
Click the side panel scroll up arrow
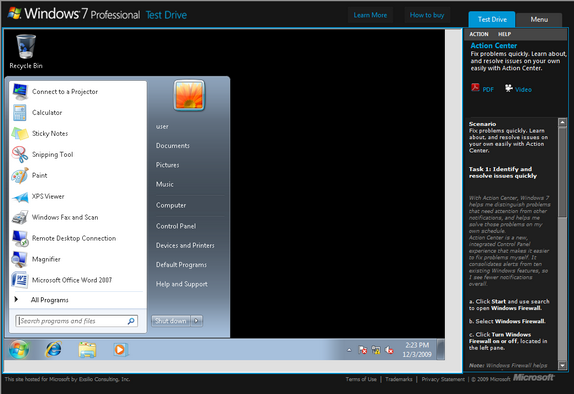[x=562, y=122]
